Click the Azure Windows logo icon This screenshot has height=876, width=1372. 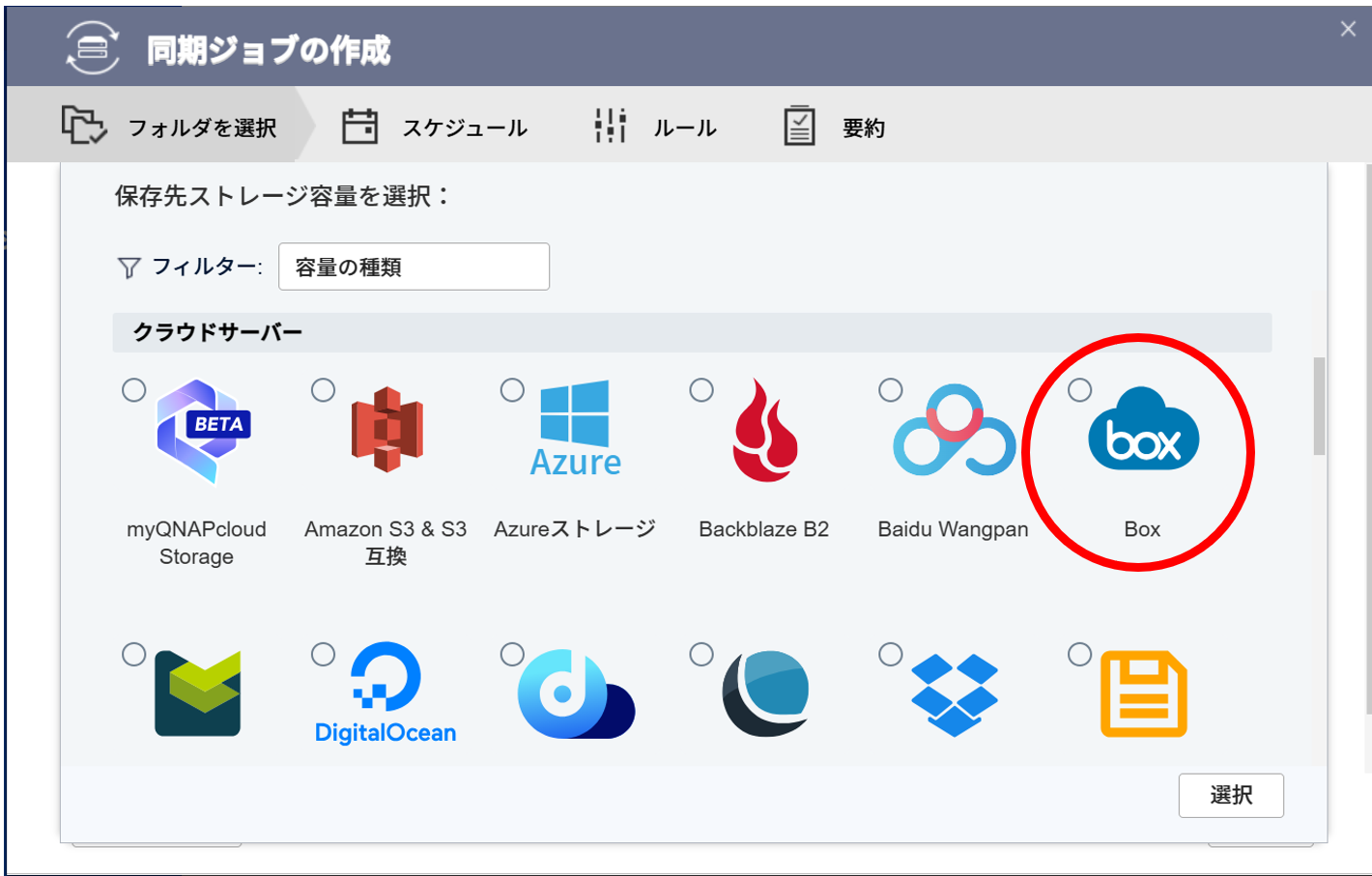coord(575,428)
